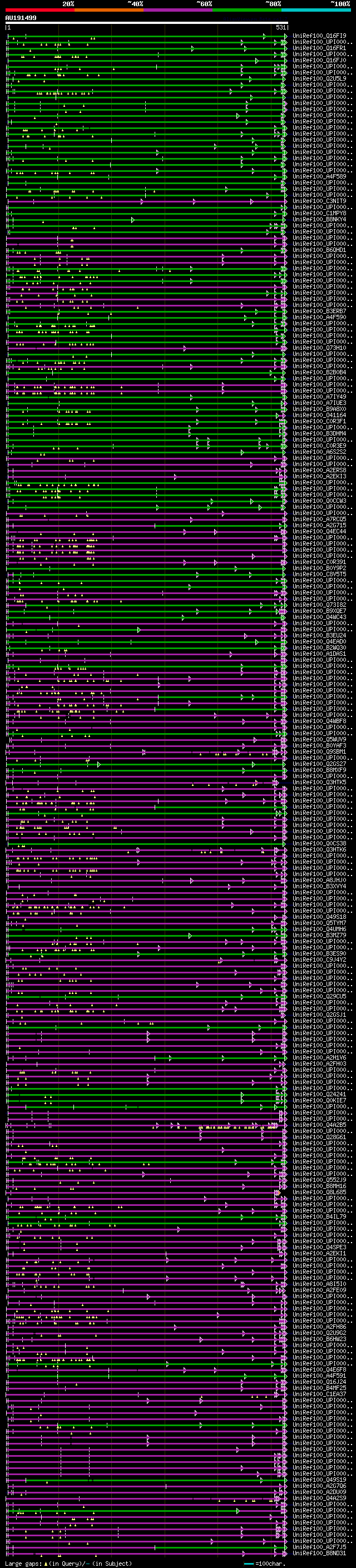Select hit label UniRef100_B8MXF9
Viewport: 356px width, 1568px height.
(x=319, y=770)
